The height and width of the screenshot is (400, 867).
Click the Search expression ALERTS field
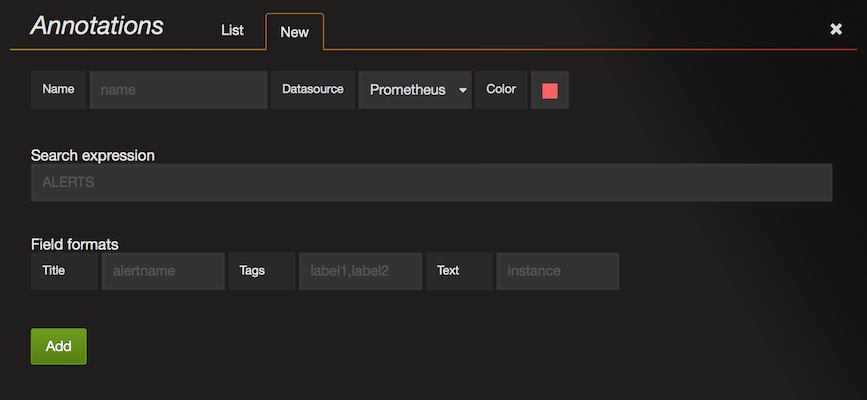(431, 183)
